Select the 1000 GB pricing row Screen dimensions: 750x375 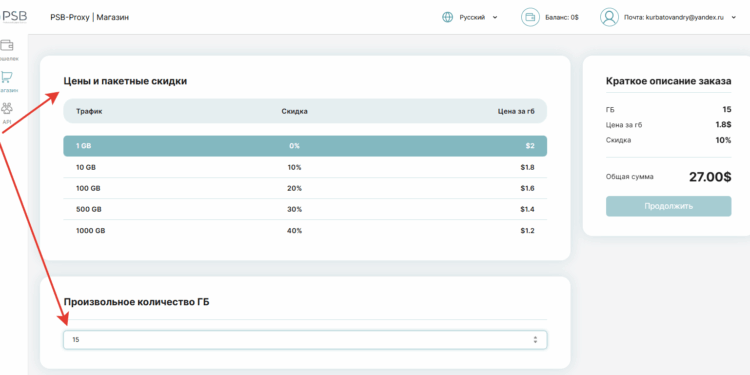pyautogui.click(x=305, y=231)
